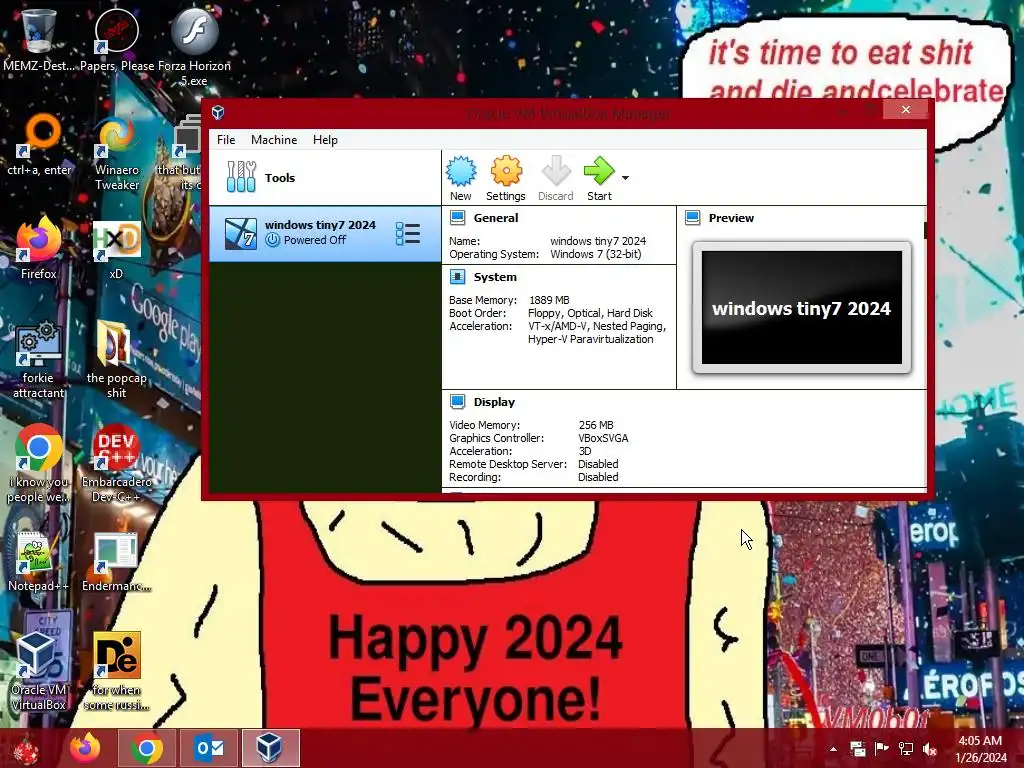Open the Embarcadero Dev-C++ desktop shortcut
Viewport: 1024px width, 768px height.
click(x=116, y=464)
